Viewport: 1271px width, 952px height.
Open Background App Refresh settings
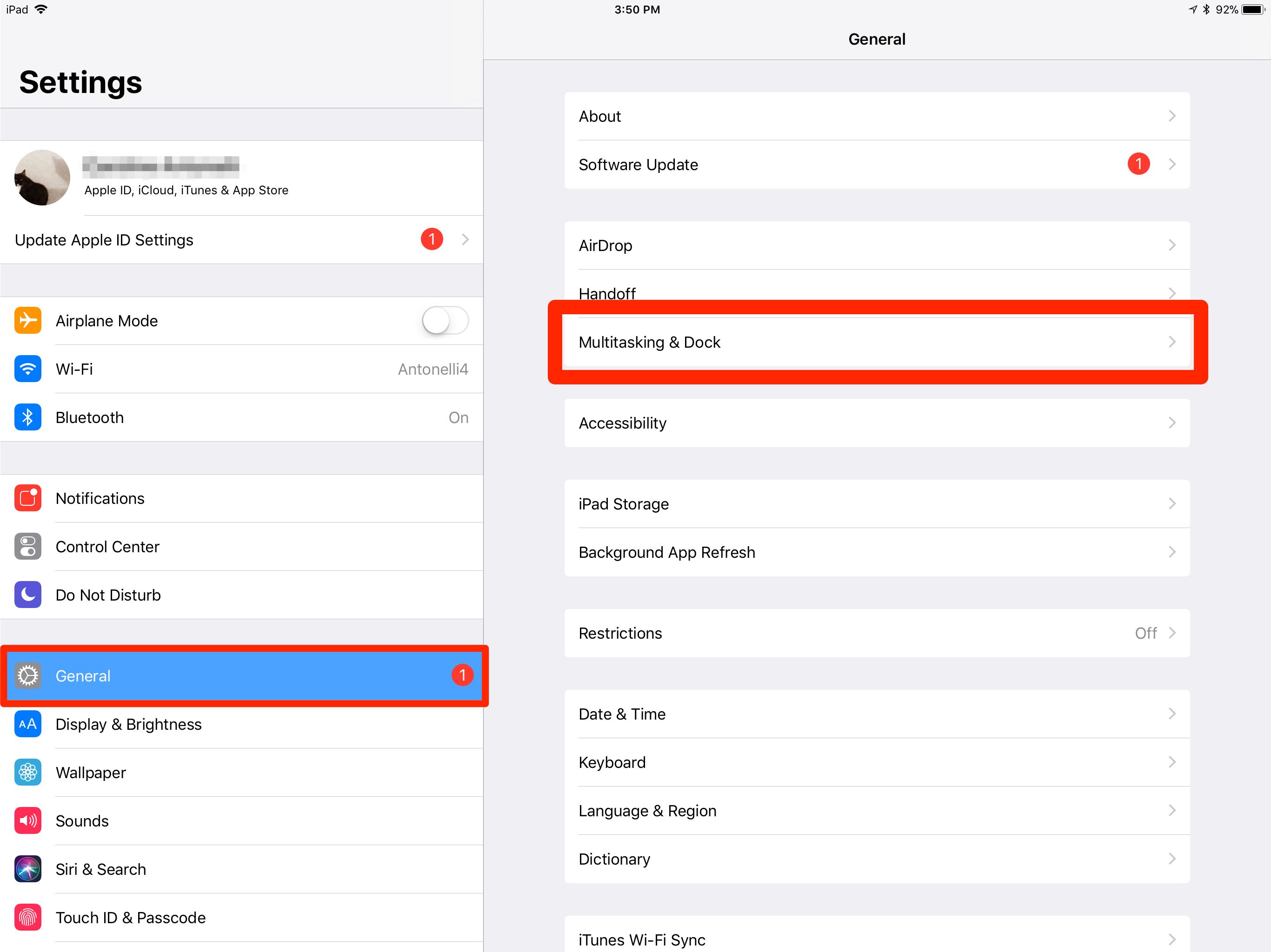point(877,552)
